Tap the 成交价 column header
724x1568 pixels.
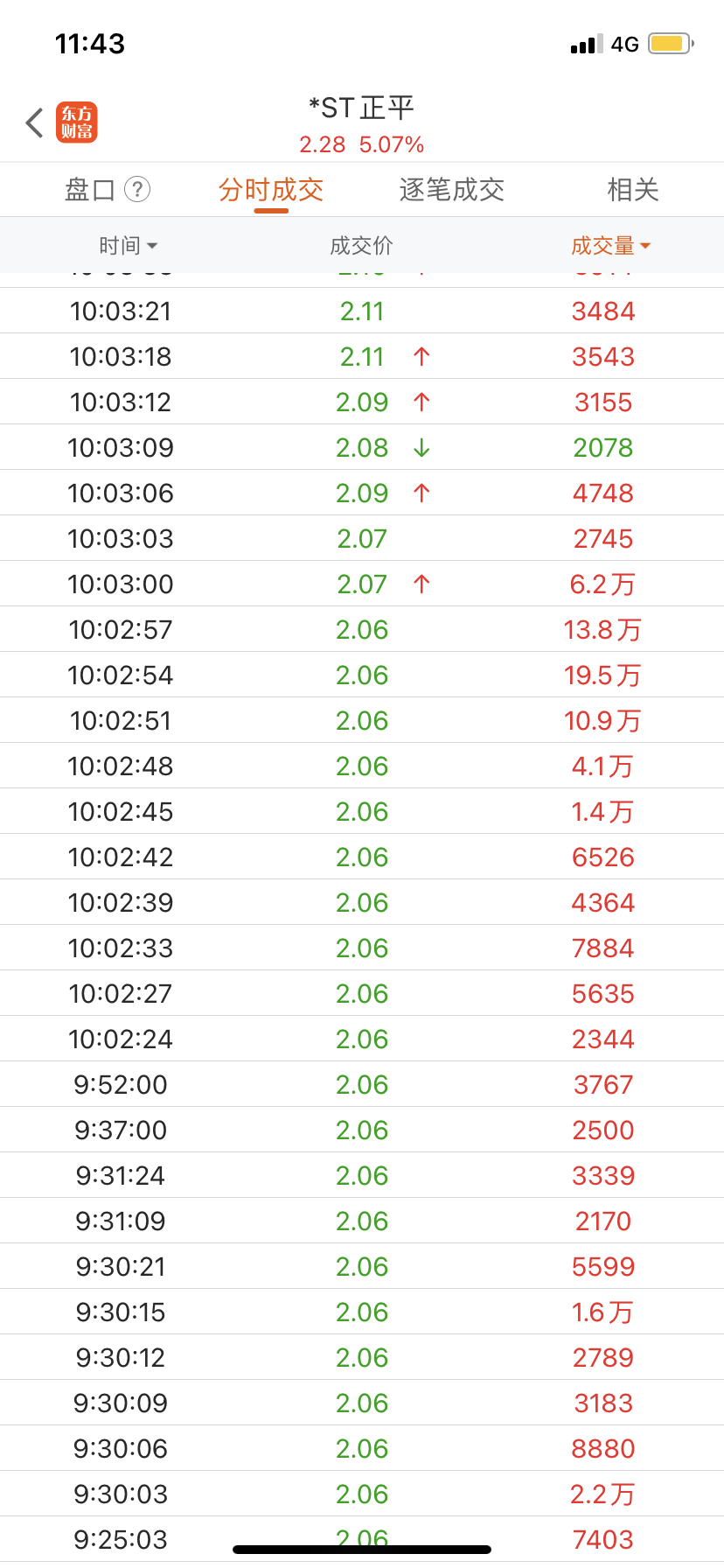pyautogui.click(x=361, y=246)
